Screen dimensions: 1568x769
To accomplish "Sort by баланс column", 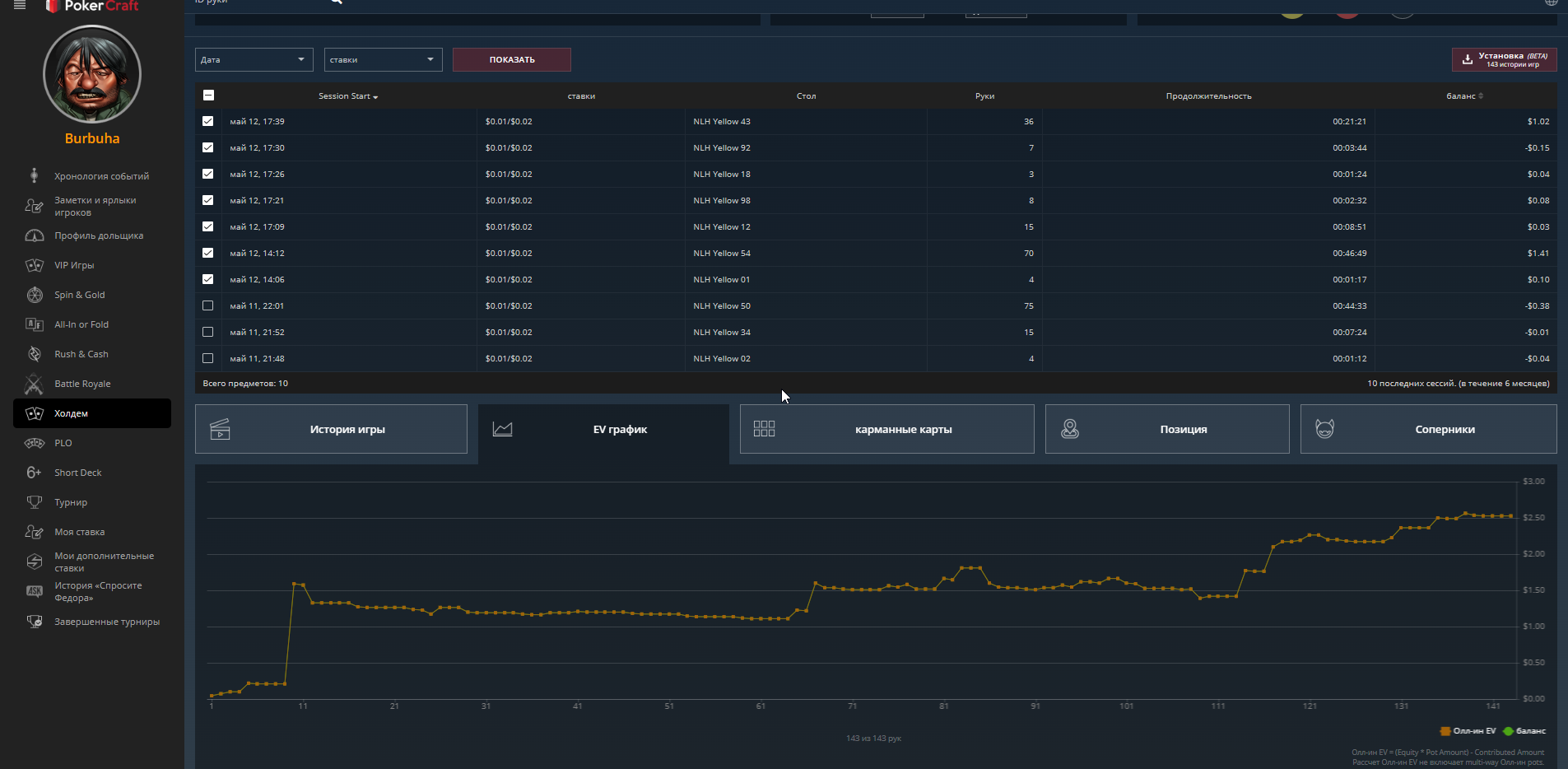I will [x=1465, y=96].
